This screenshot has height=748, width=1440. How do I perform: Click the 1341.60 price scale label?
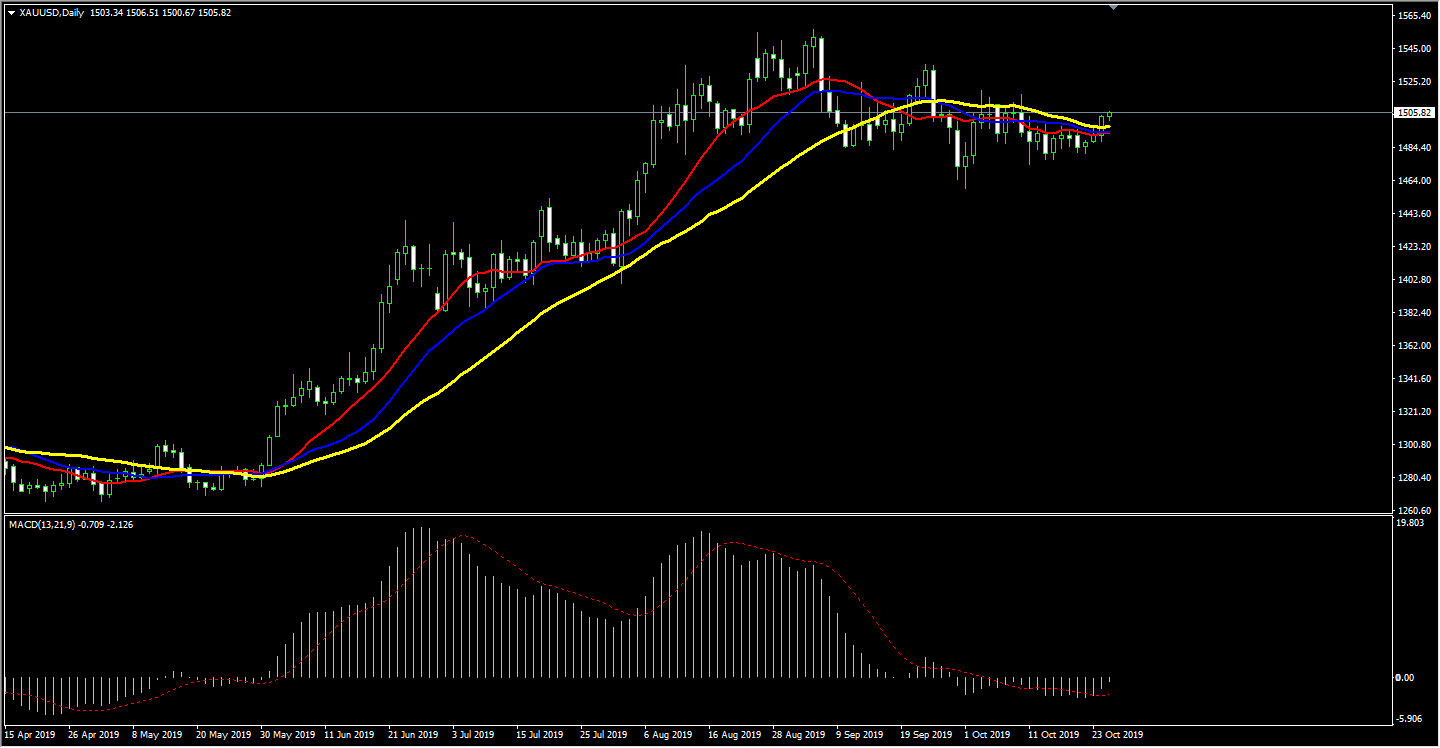pos(1412,379)
